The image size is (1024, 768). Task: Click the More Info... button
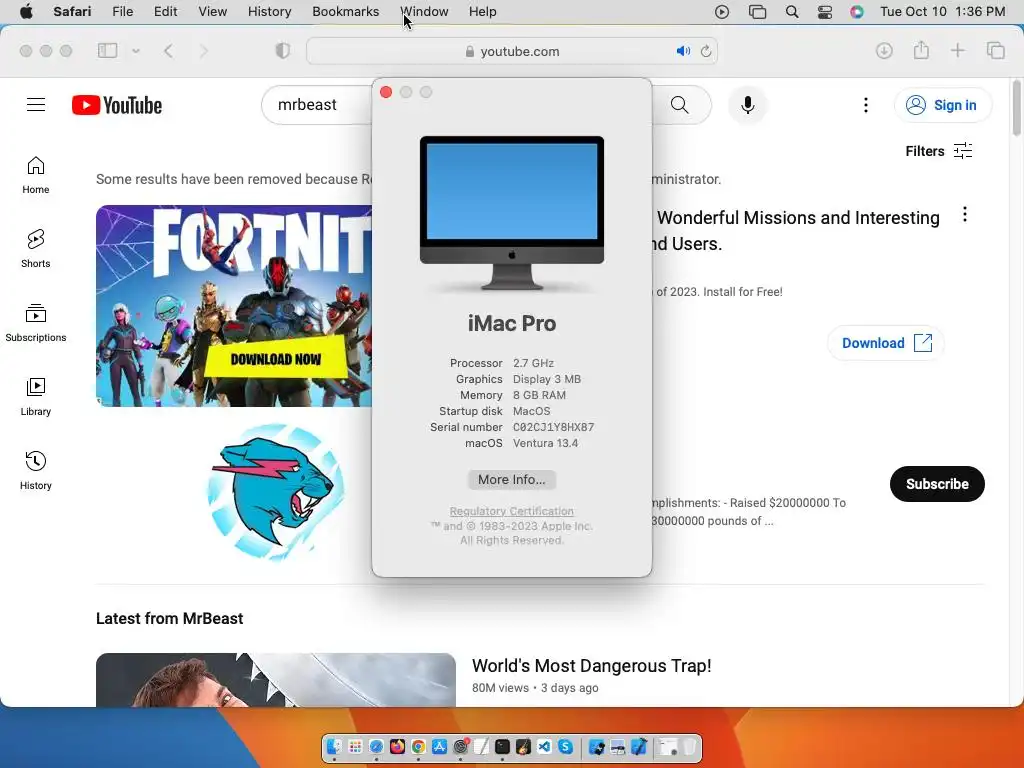(x=511, y=479)
